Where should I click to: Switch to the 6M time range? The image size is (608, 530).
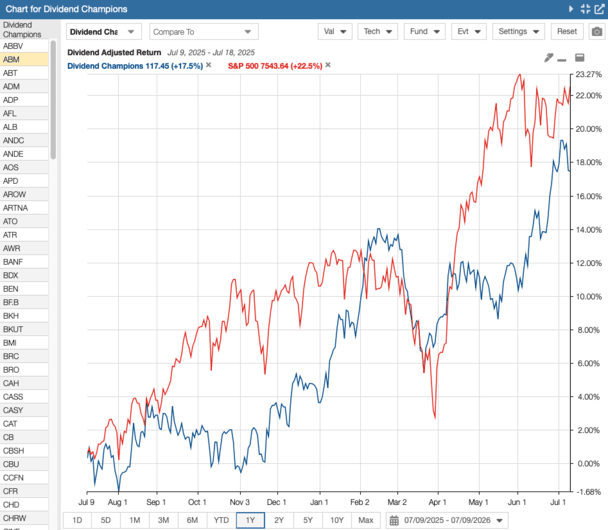(192, 520)
